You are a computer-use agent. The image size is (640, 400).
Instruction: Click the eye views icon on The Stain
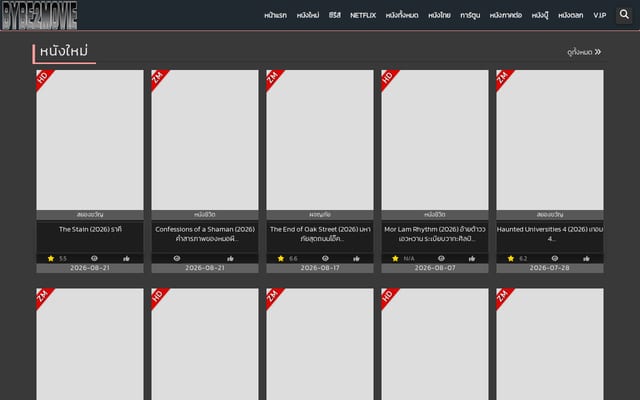pos(94,258)
